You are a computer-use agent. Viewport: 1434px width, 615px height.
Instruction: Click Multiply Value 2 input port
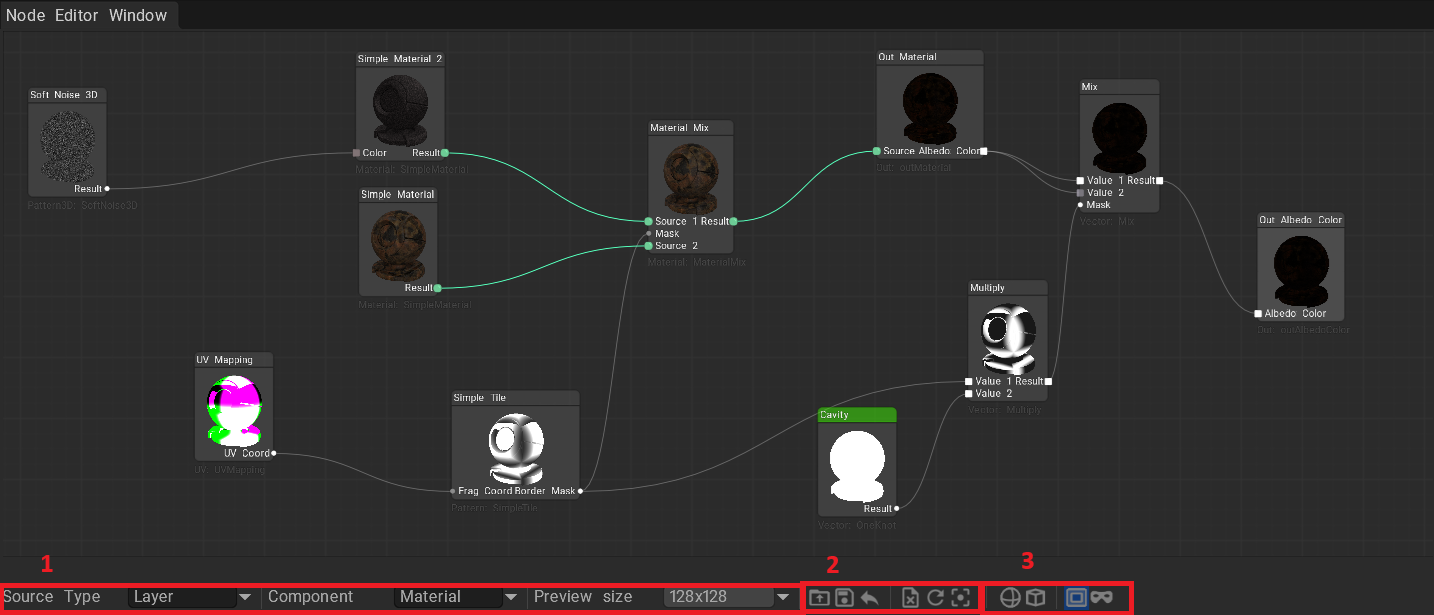pyautogui.click(x=969, y=393)
